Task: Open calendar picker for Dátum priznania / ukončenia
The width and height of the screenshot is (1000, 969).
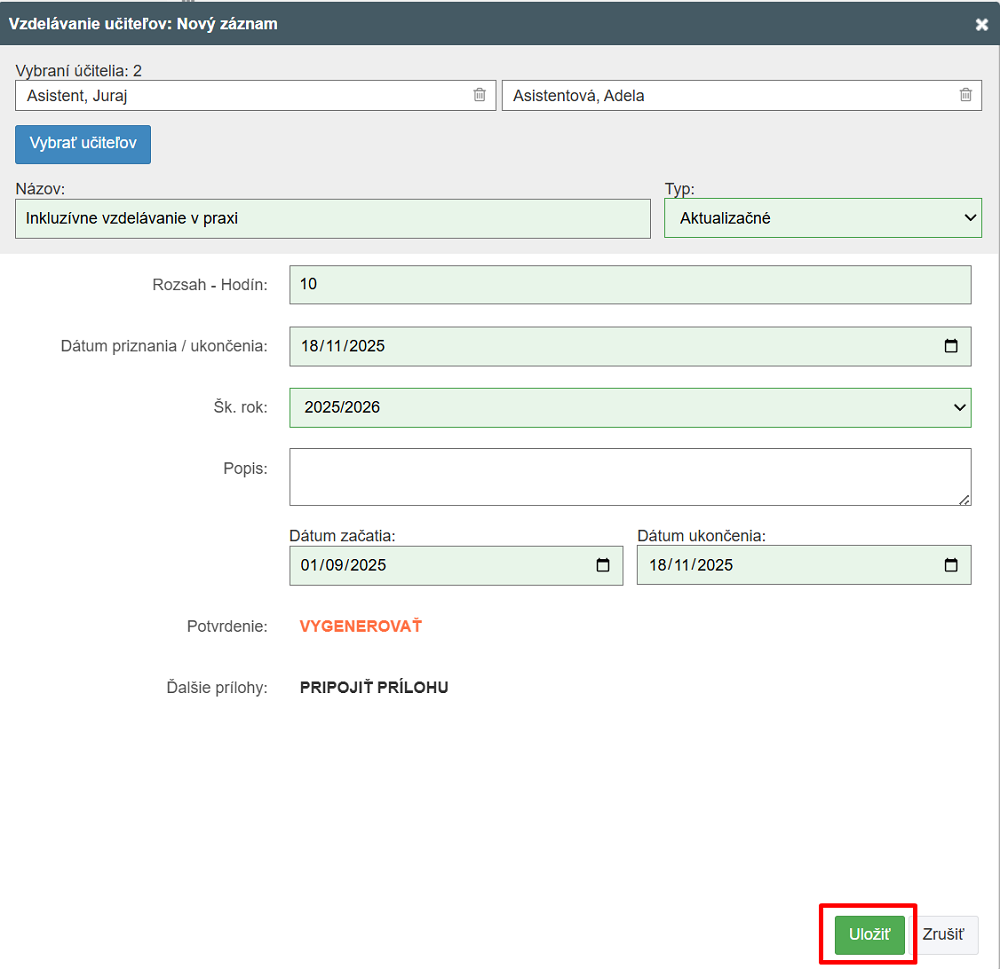Action: click(951, 346)
